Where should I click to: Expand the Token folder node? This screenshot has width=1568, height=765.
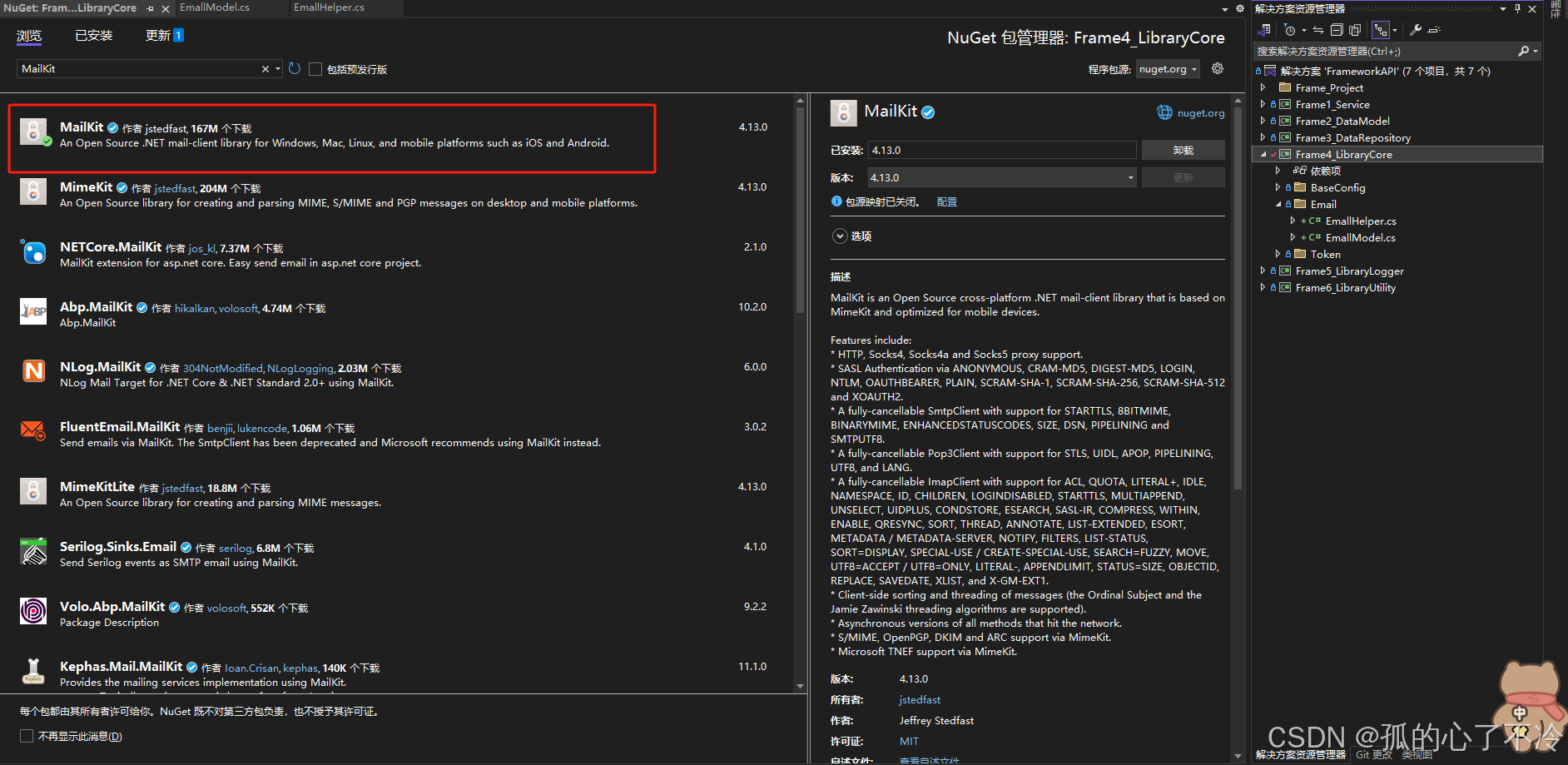1278,254
